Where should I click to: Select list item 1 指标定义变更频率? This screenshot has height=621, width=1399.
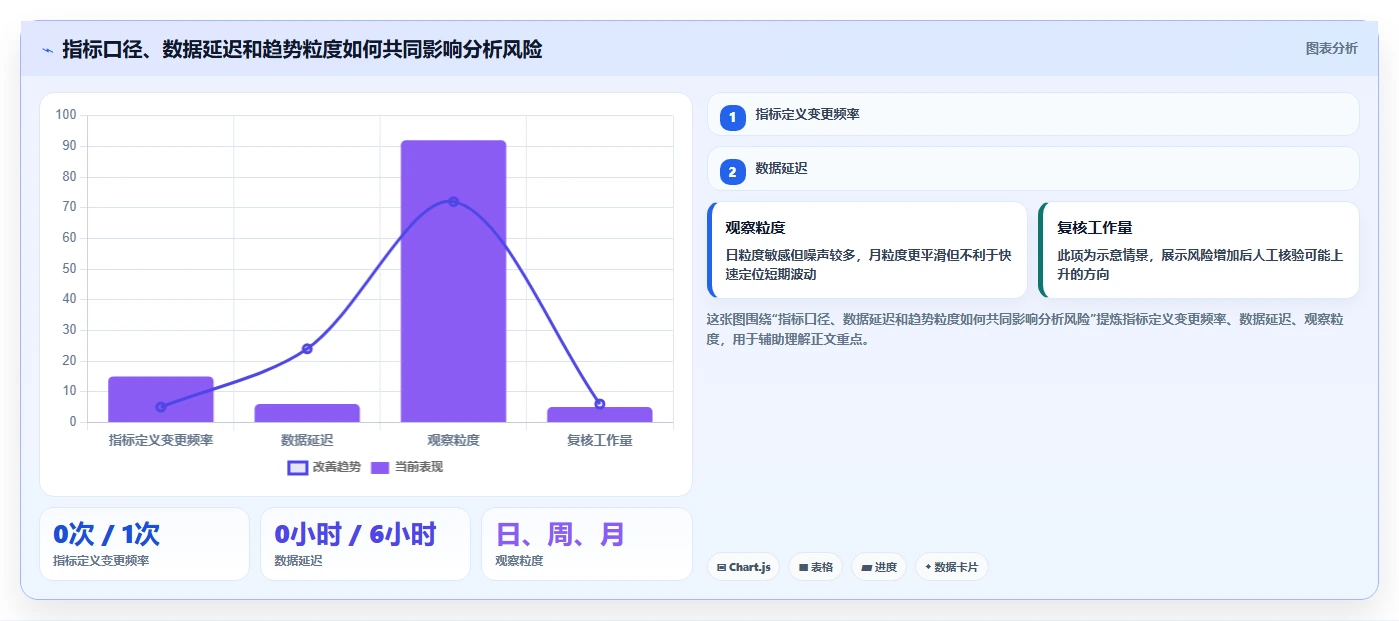coord(1033,114)
